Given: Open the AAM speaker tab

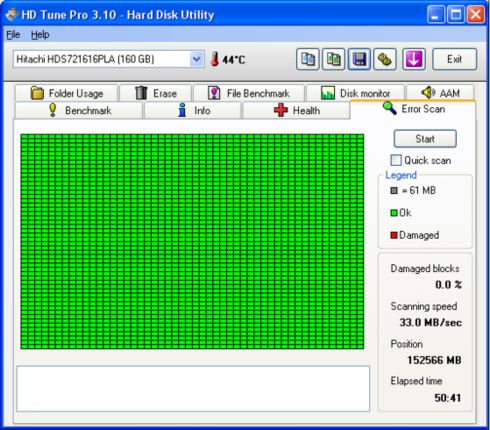Looking at the screenshot, I should pyautogui.click(x=440, y=93).
